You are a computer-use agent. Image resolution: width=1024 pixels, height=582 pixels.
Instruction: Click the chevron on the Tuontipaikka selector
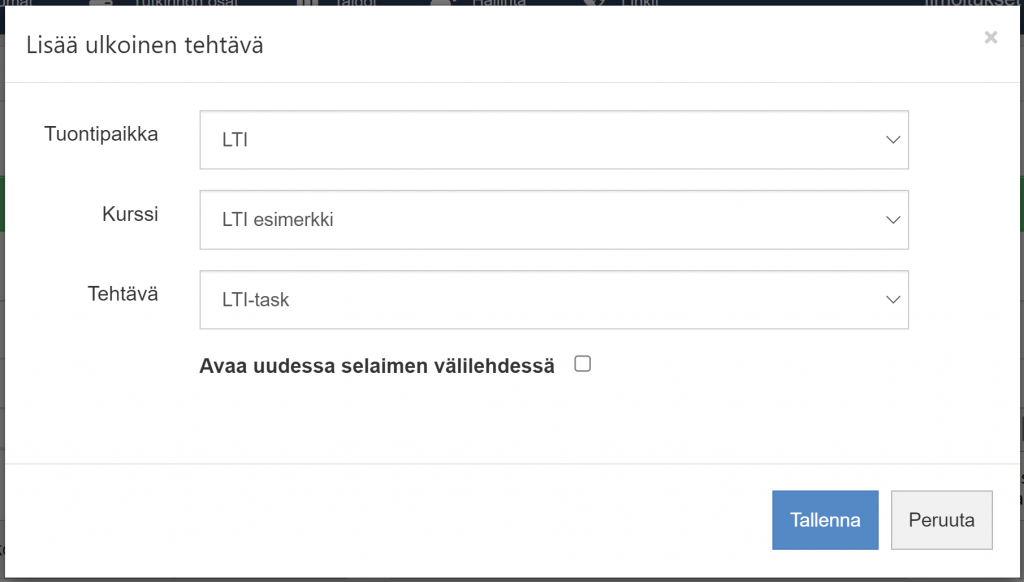[893, 140]
